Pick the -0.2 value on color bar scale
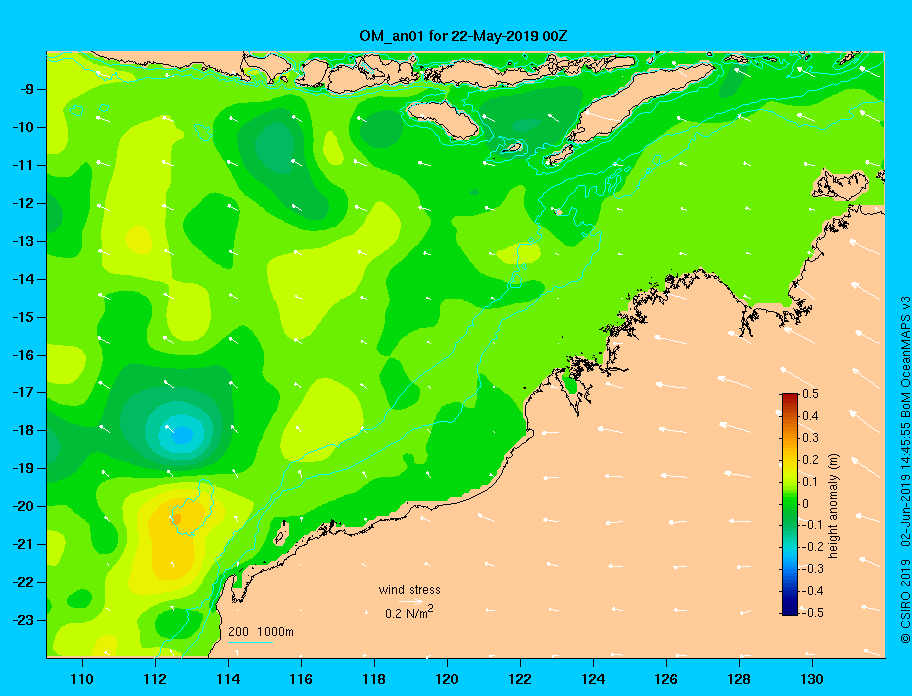The width and height of the screenshot is (912, 696). tap(813, 547)
